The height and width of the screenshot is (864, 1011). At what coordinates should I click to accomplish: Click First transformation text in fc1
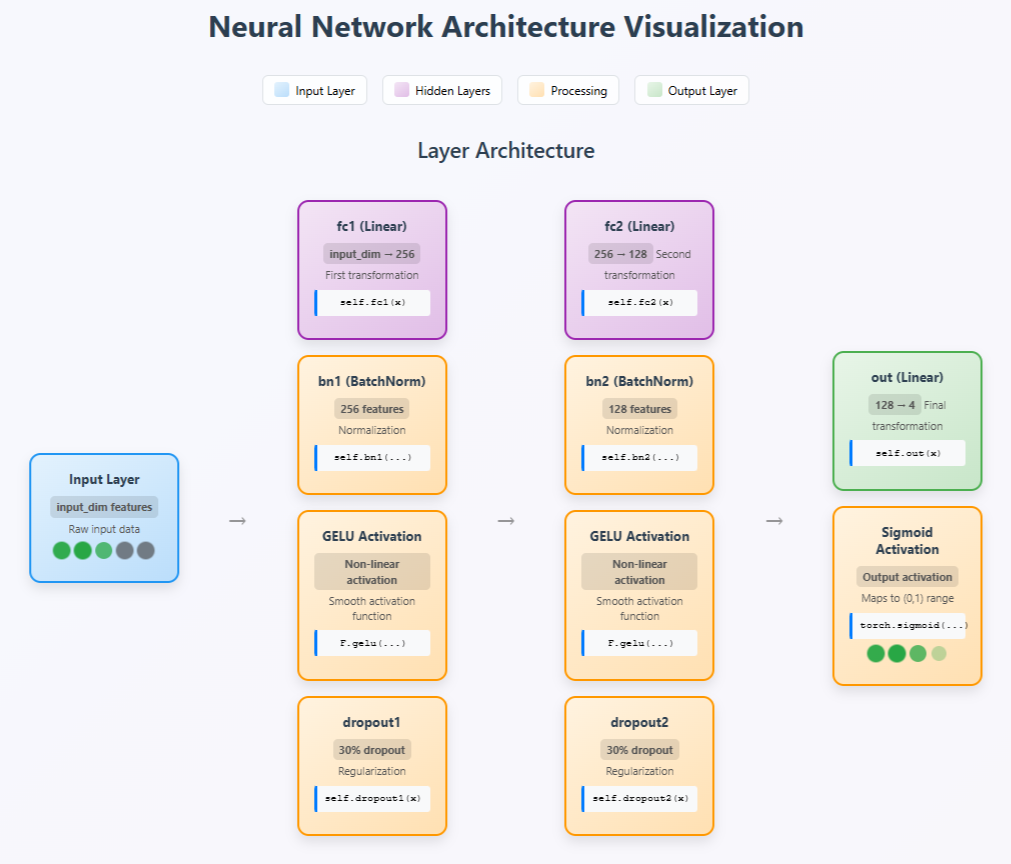(372, 275)
